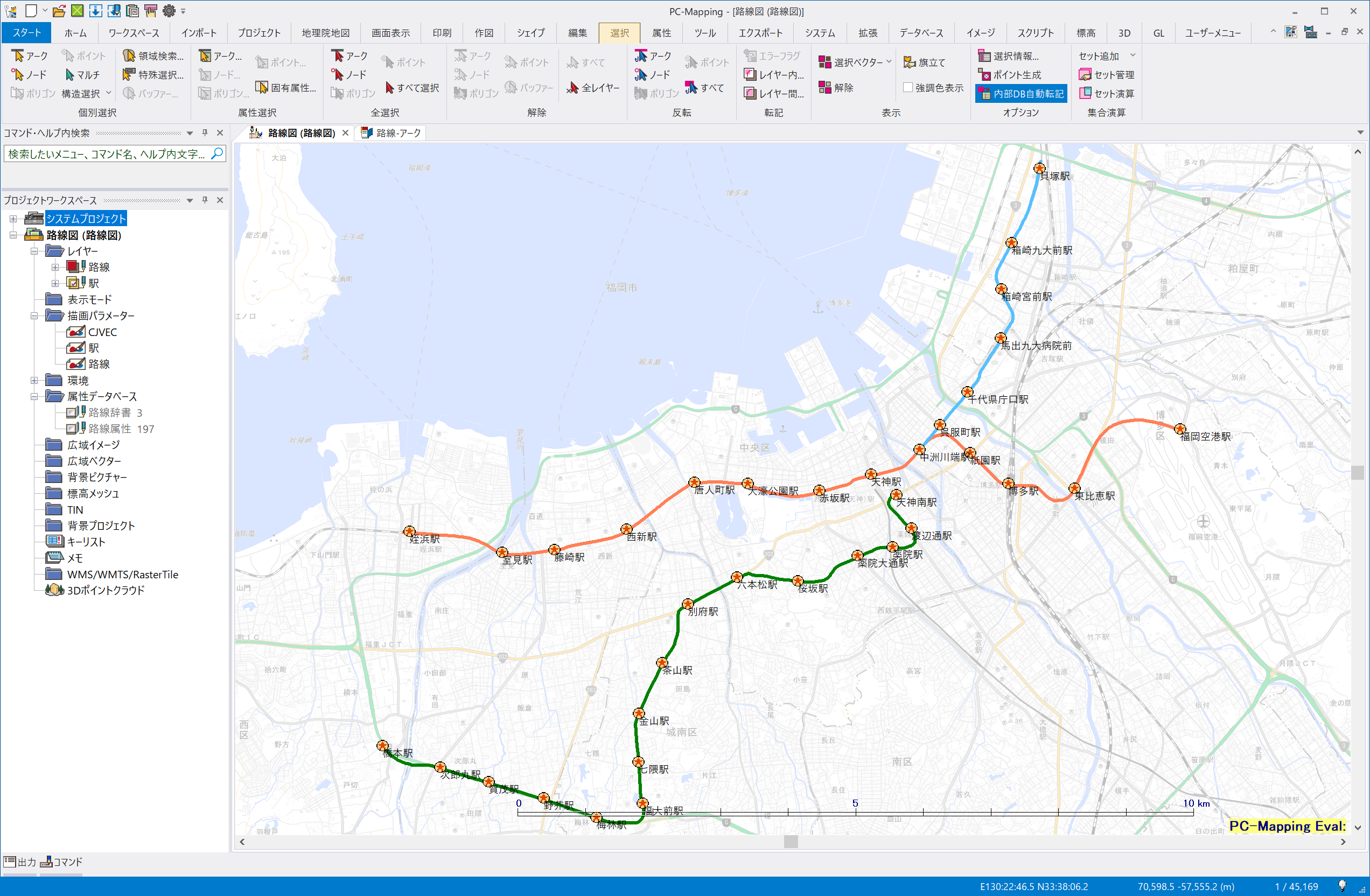The width and height of the screenshot is (1370, 896).
Task: Open セット管理
Action: click(1106, 75)
